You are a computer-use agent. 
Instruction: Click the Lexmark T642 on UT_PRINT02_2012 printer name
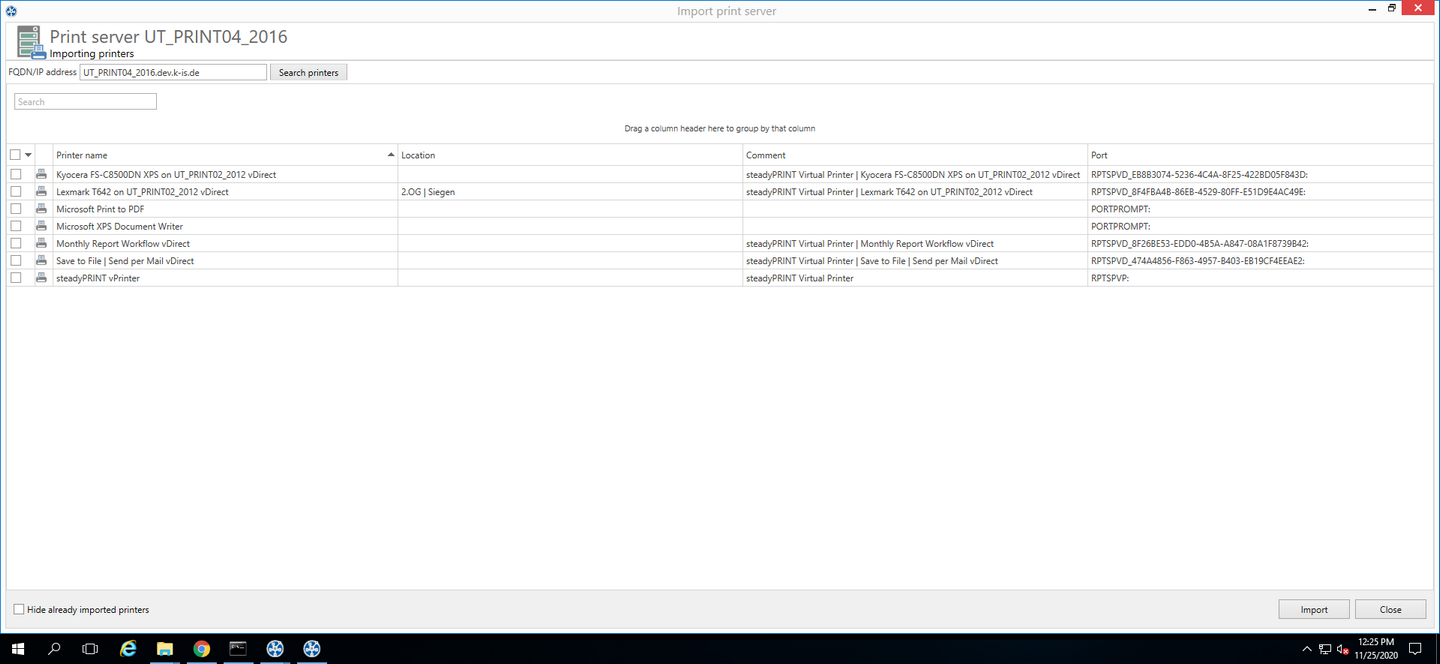(142, 192)
